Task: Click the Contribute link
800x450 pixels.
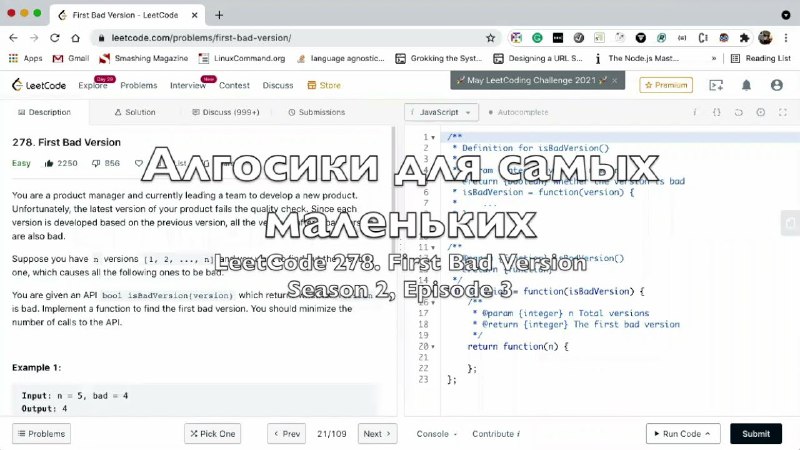Action: [496, 434]
